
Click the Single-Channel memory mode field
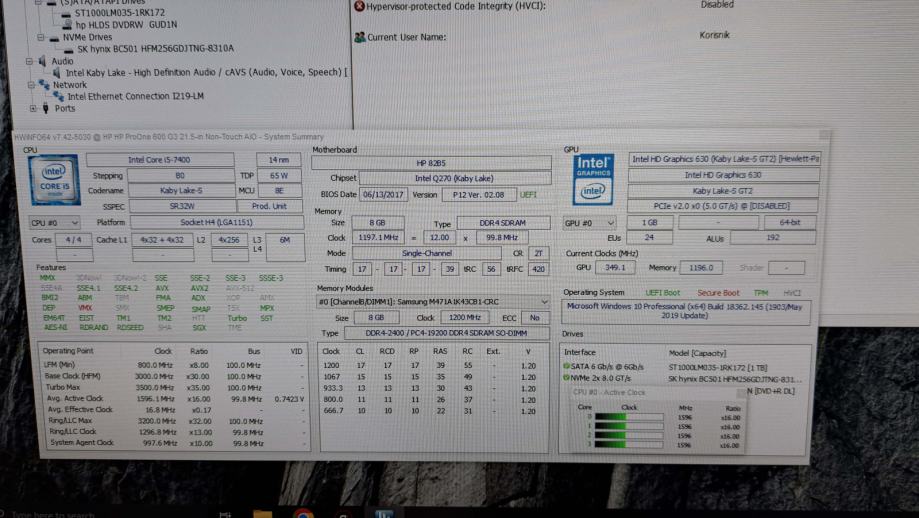[427, 253]
